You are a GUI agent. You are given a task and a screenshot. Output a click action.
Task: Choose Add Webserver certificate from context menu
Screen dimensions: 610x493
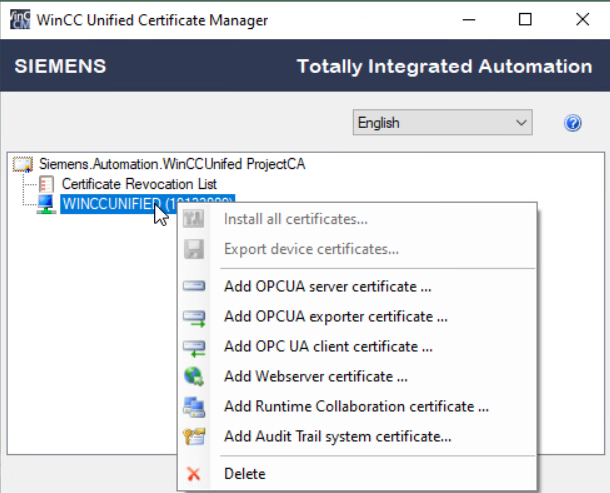[x=315, y=377]
